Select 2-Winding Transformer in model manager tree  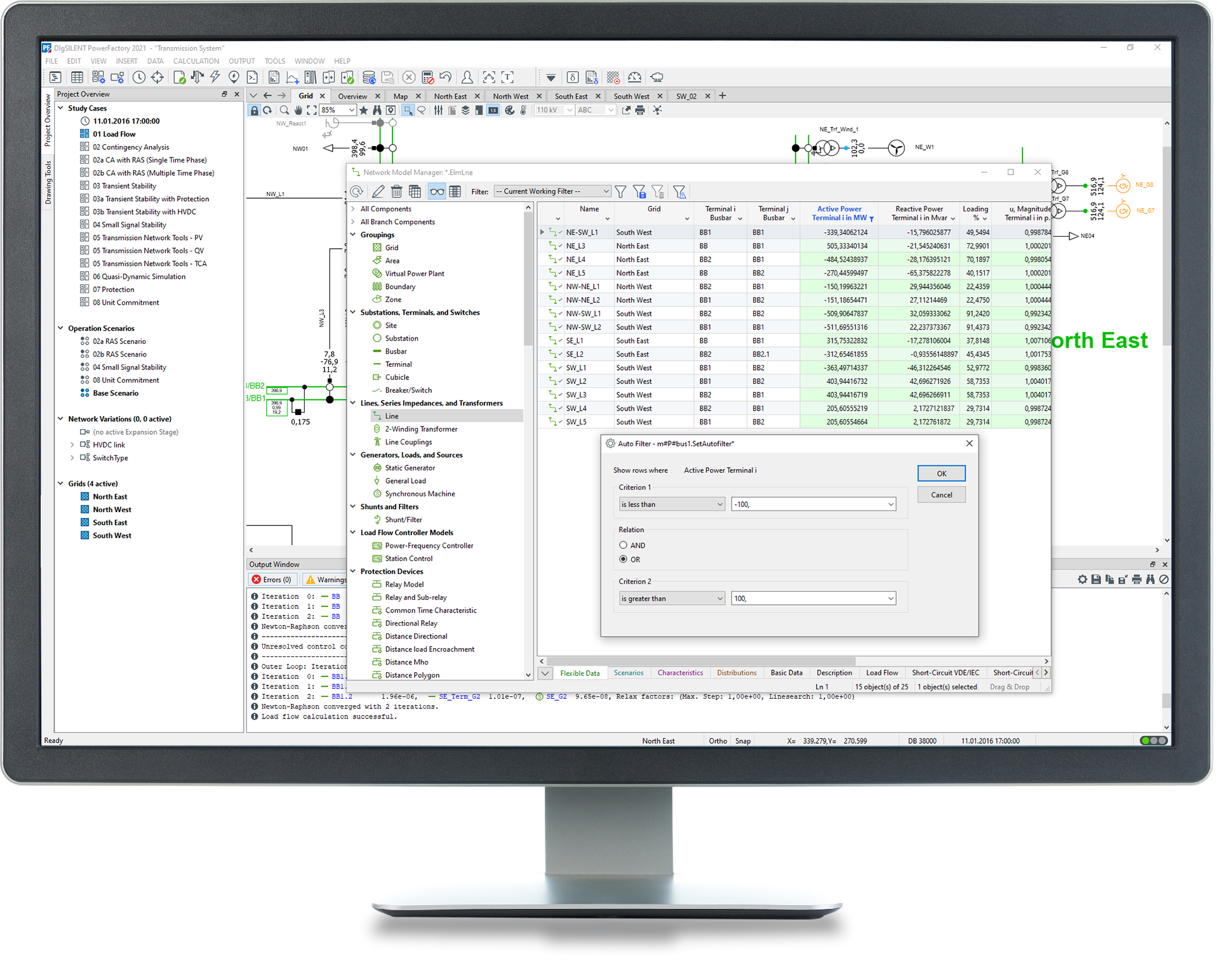coord(422,430)
